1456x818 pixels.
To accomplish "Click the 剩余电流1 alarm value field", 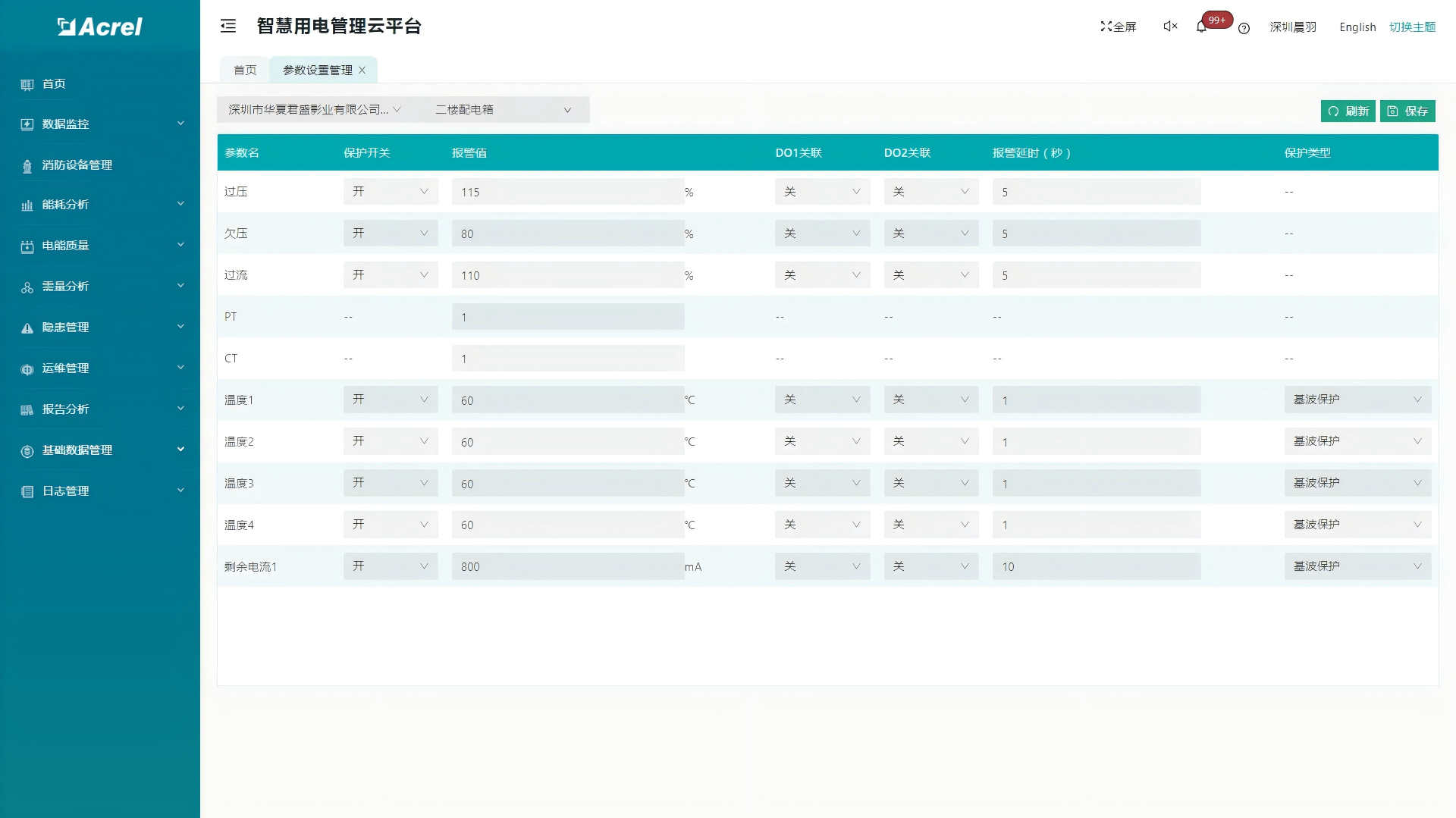I will coord(567,566).
